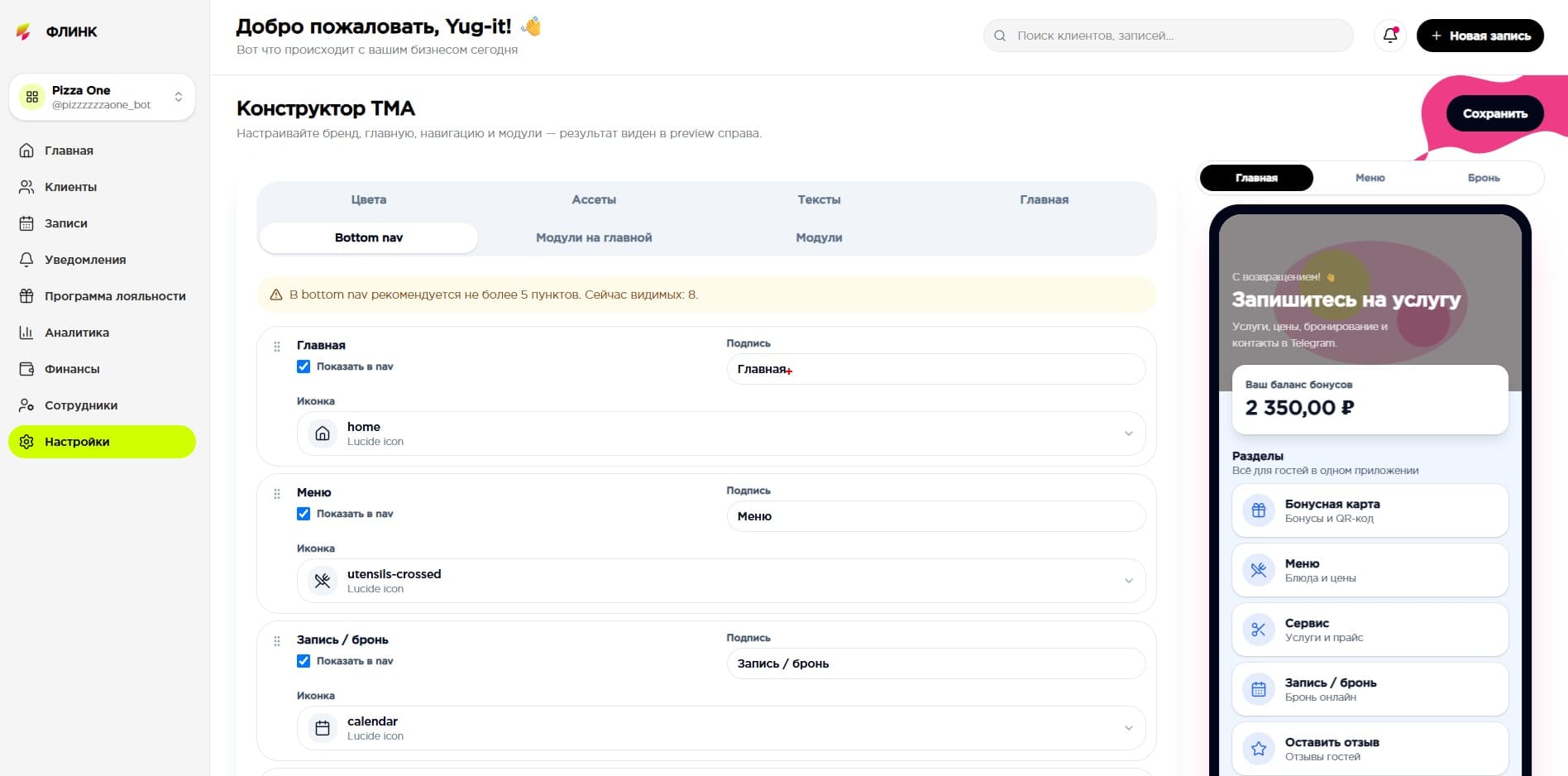1568x776 pixels.
Task: Click the Сохранить button
Action: tap(1494, 113)
